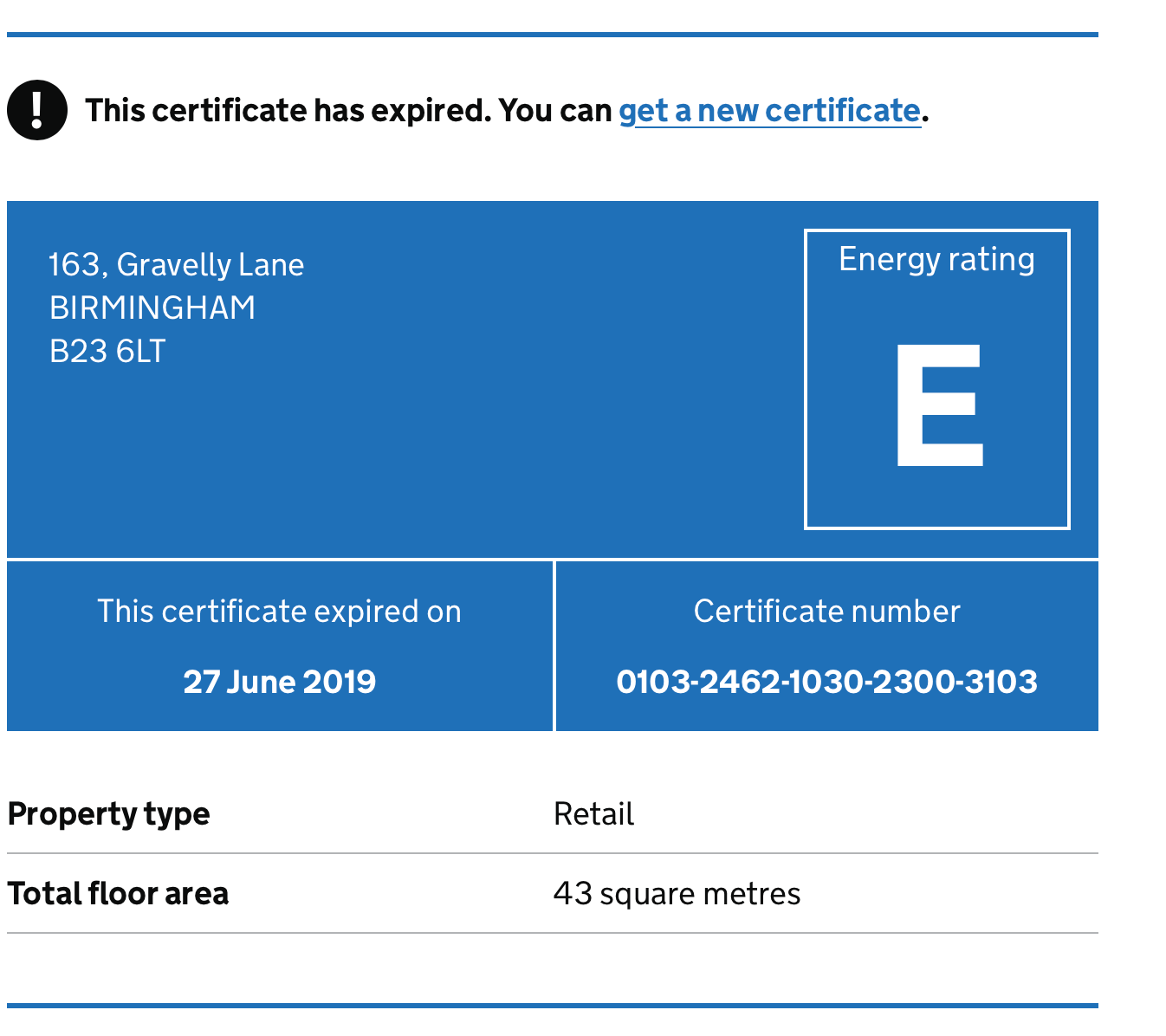Viewport: 1166px width, 1036px height.
Task: Click the B23 6LT postcode
Action: click(x=107, y=352)
